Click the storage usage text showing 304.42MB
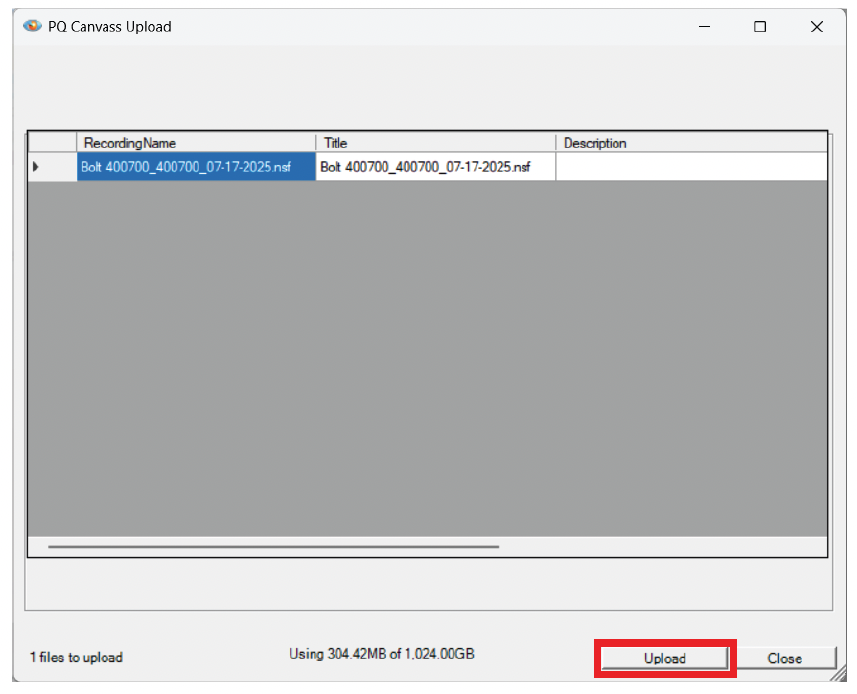This screenshot has height=694, width=857. pos(383,653)
